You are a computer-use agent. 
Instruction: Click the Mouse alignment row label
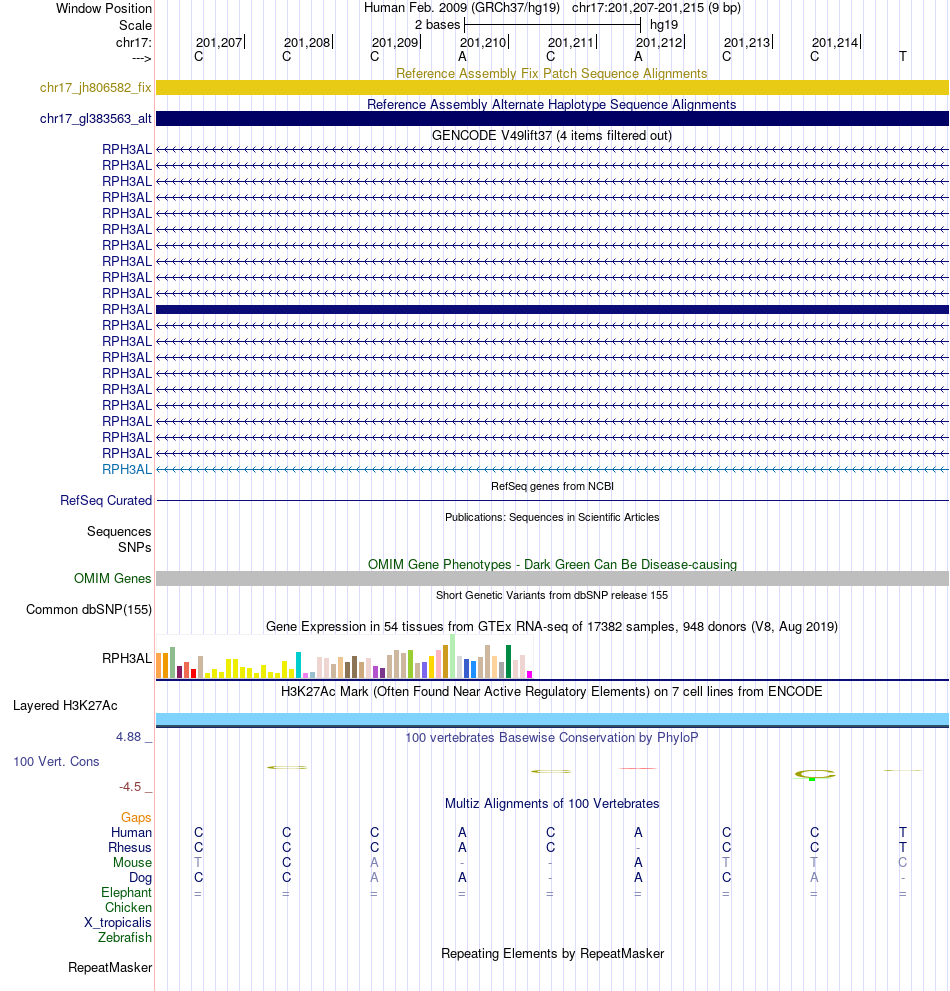132,863
